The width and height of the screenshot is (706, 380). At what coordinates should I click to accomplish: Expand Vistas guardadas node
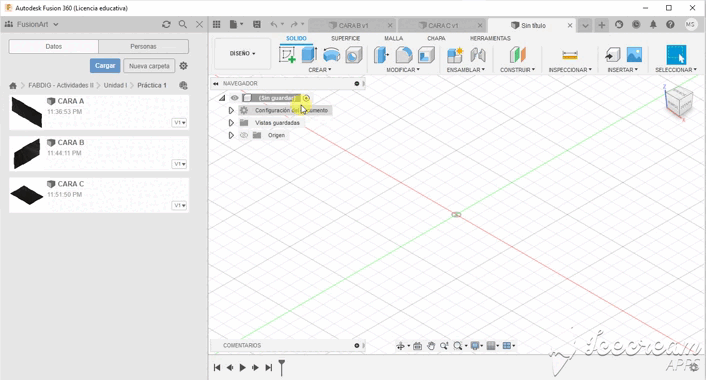231,122
